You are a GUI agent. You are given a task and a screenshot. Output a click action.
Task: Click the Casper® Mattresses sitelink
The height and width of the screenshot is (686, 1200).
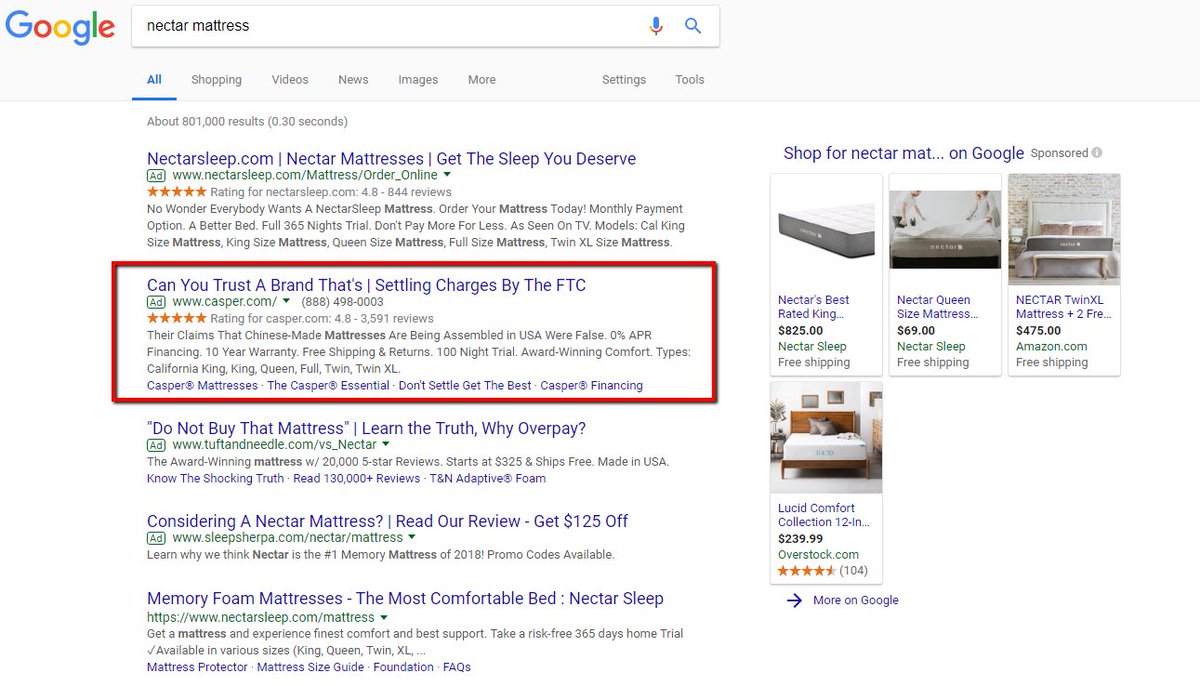click(x=202, y=385)
